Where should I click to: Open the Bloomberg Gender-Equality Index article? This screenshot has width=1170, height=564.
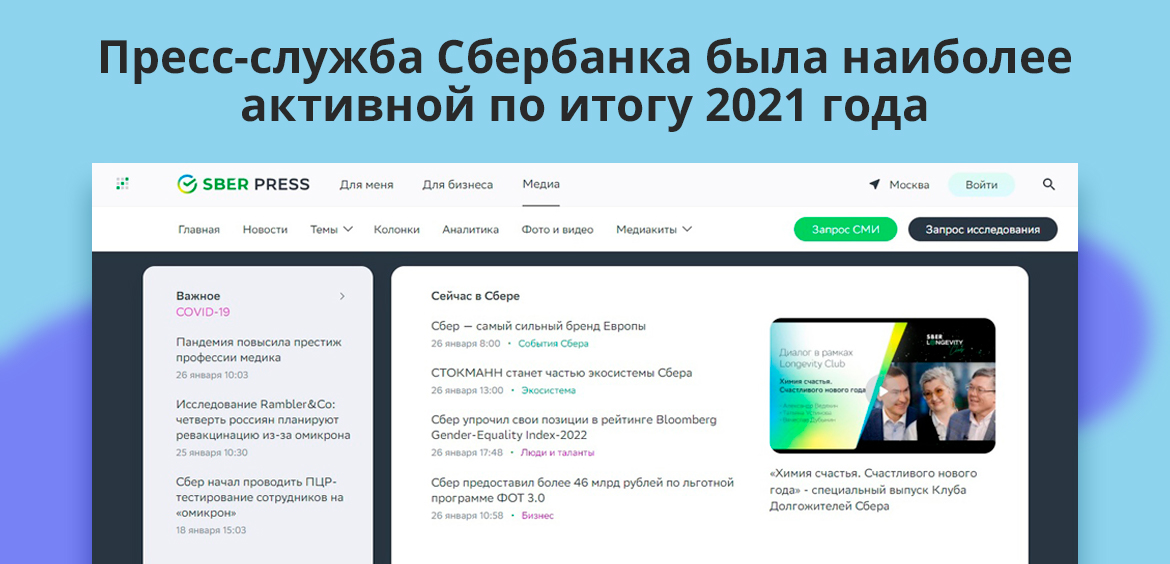(574, 427)
